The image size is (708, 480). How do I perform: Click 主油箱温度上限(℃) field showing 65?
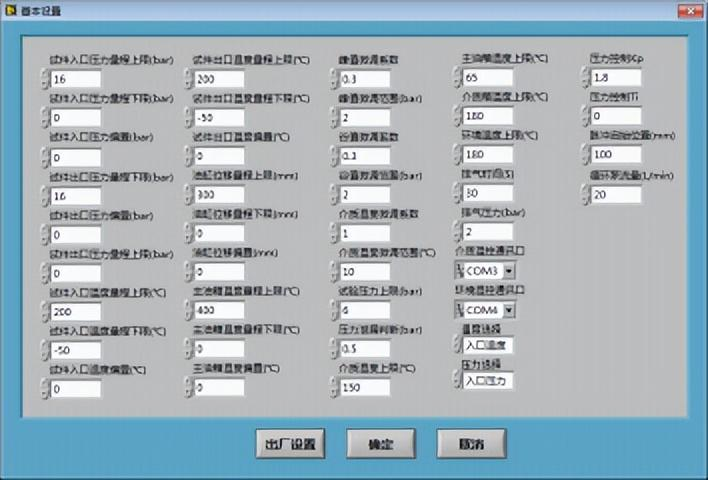[488, 77]
